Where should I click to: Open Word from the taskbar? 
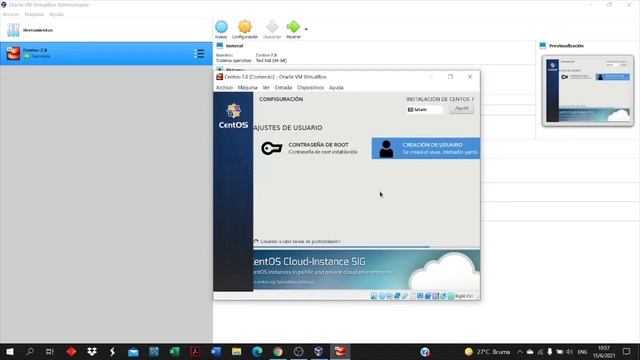coord(216,351)
